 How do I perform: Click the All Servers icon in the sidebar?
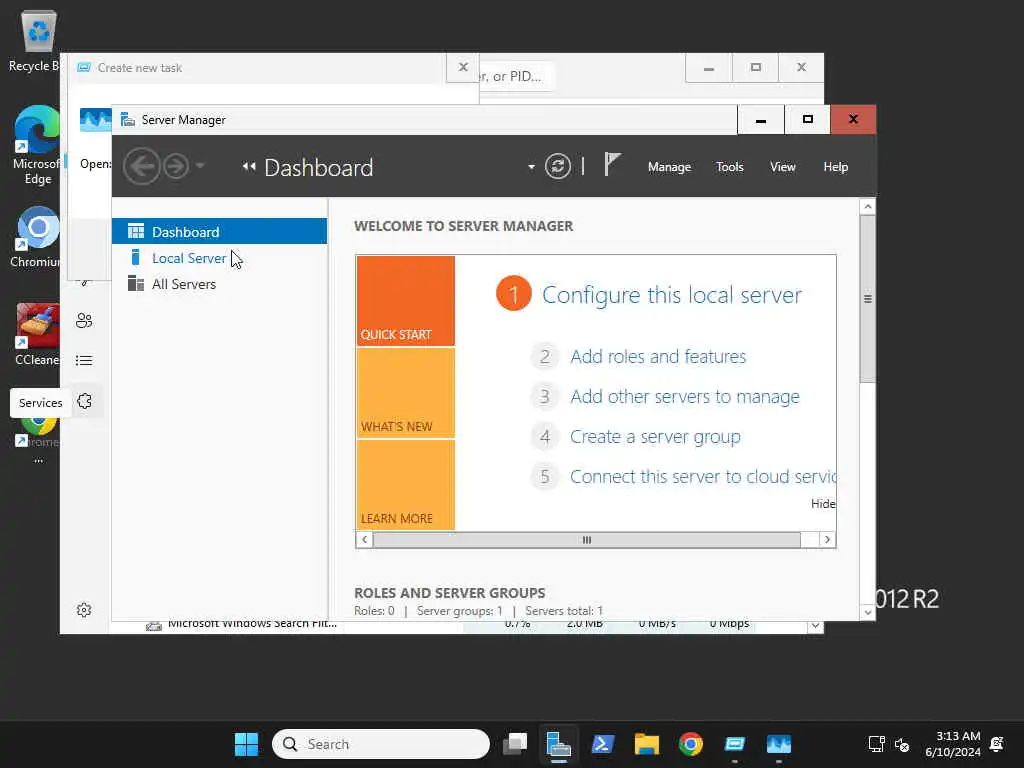pyautogui.click(x=136, y=283)
